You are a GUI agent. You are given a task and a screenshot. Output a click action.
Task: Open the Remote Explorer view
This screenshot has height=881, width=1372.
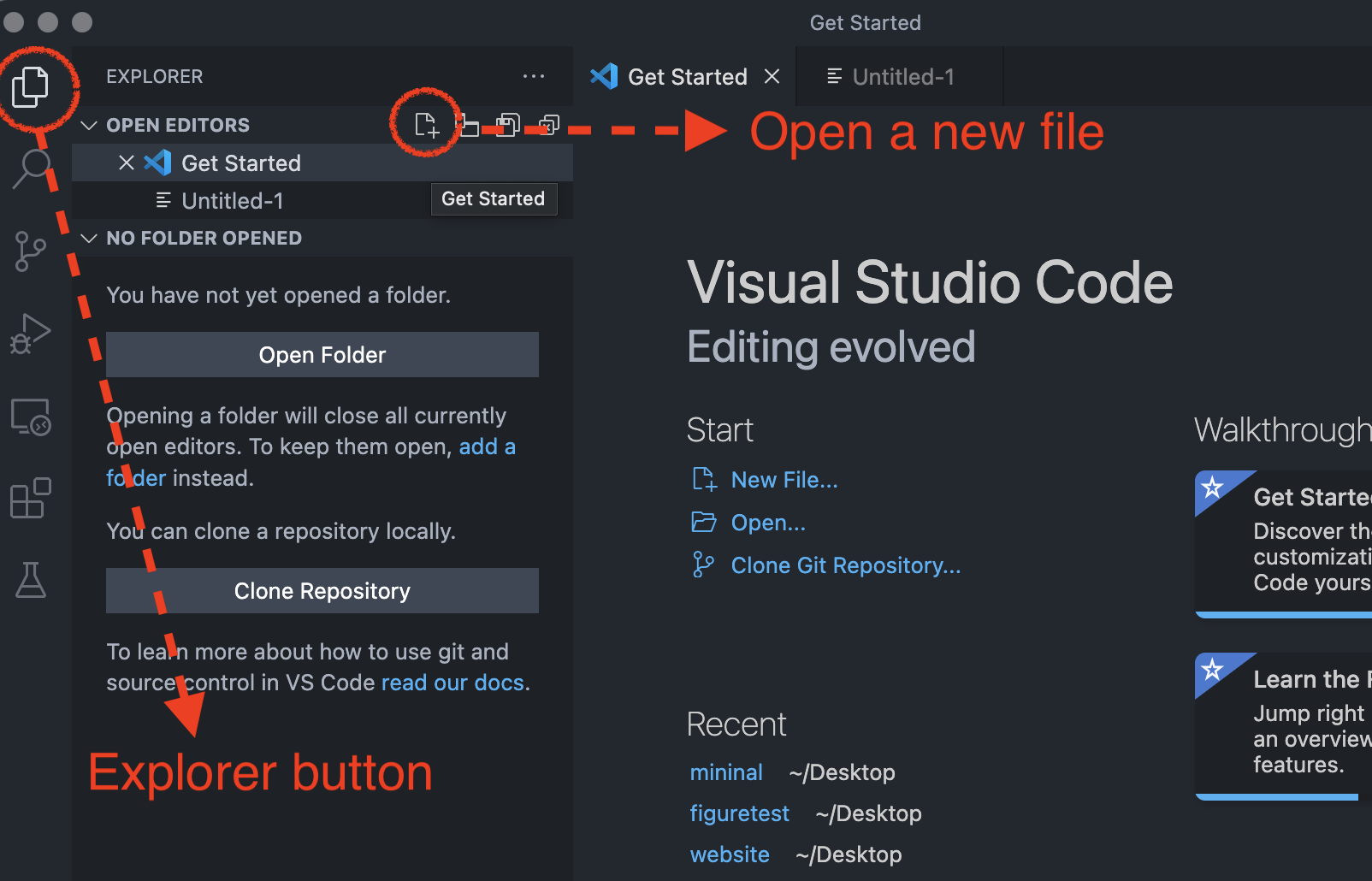pos(31,417)
